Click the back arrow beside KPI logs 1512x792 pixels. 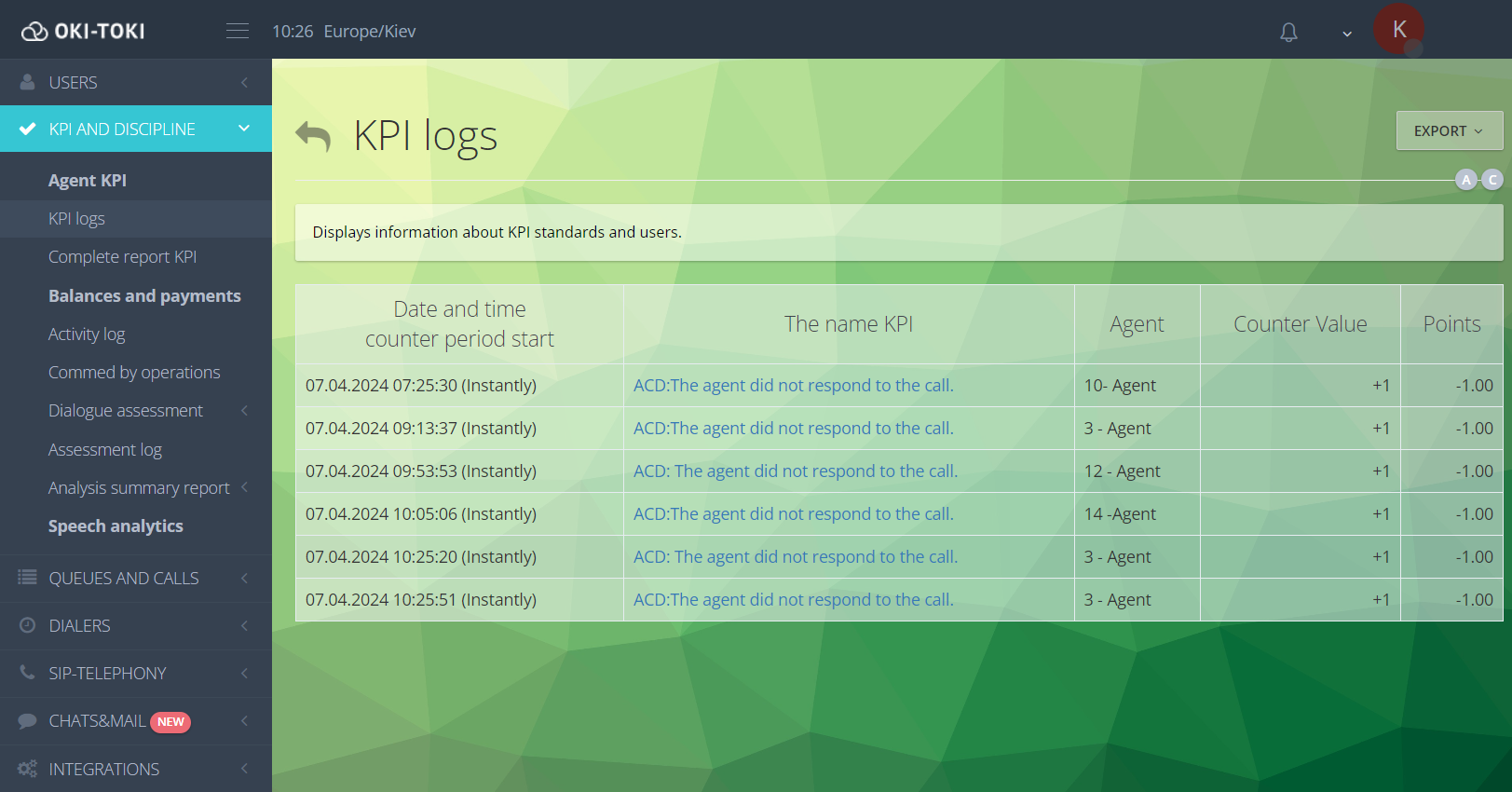pyautogui.click(x=313, y=136)
